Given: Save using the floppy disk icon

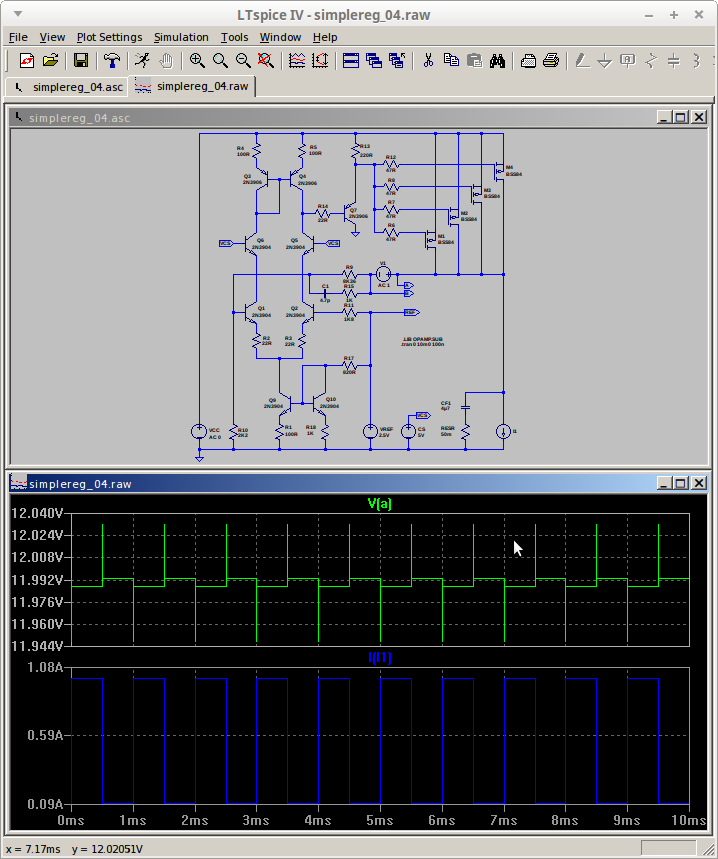Looking at the screenshot, I should 81,60.
